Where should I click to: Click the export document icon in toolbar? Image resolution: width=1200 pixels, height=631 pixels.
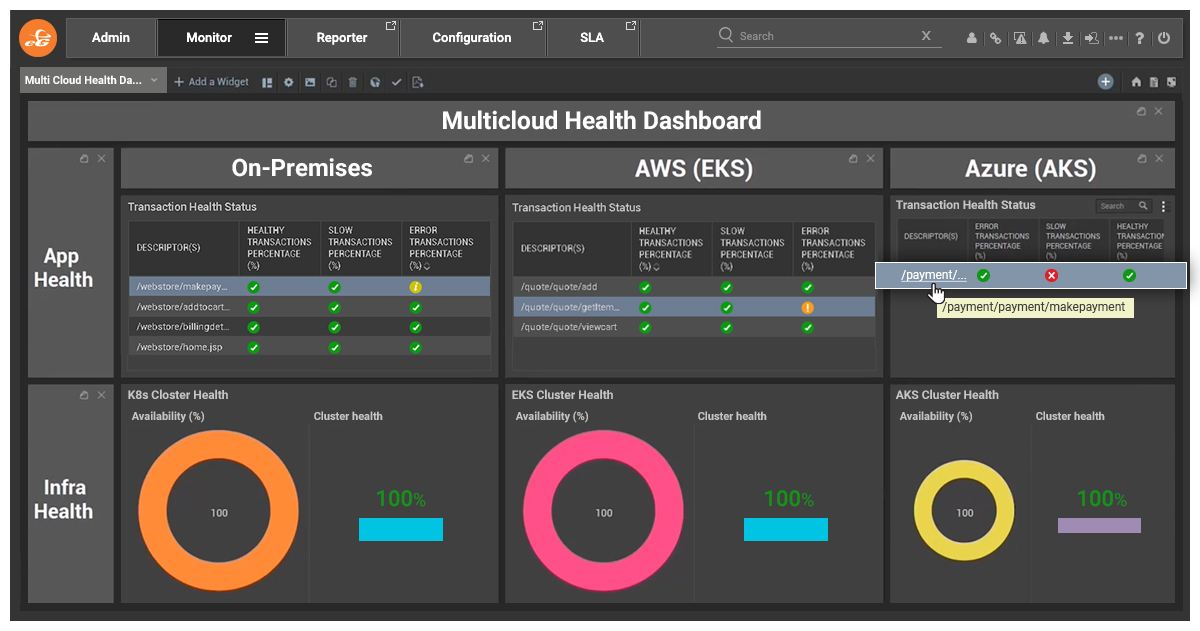pos(418,82)
